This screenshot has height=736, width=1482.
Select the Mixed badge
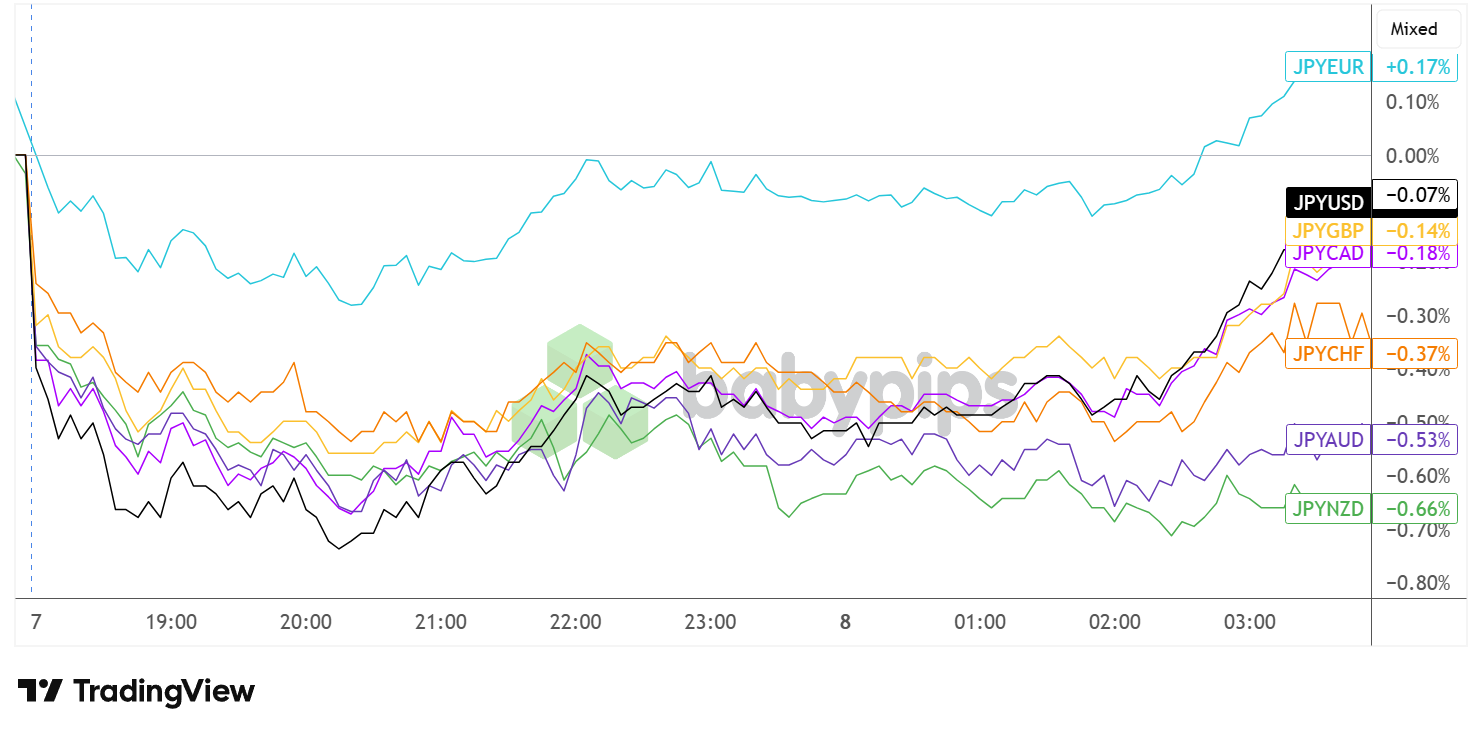pyautogui.click(x=1414, y=29)
